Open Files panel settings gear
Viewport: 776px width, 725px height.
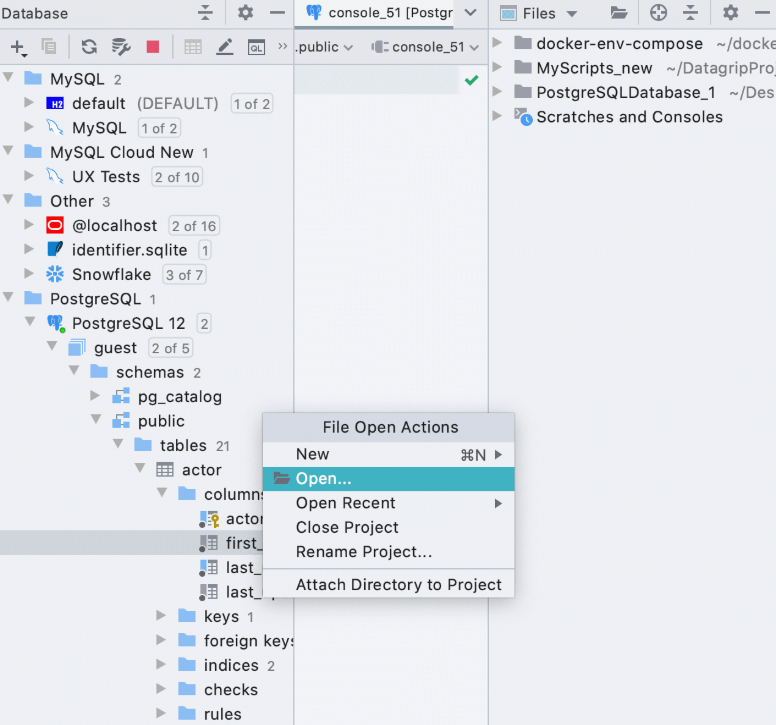click(x=730, y=12)
